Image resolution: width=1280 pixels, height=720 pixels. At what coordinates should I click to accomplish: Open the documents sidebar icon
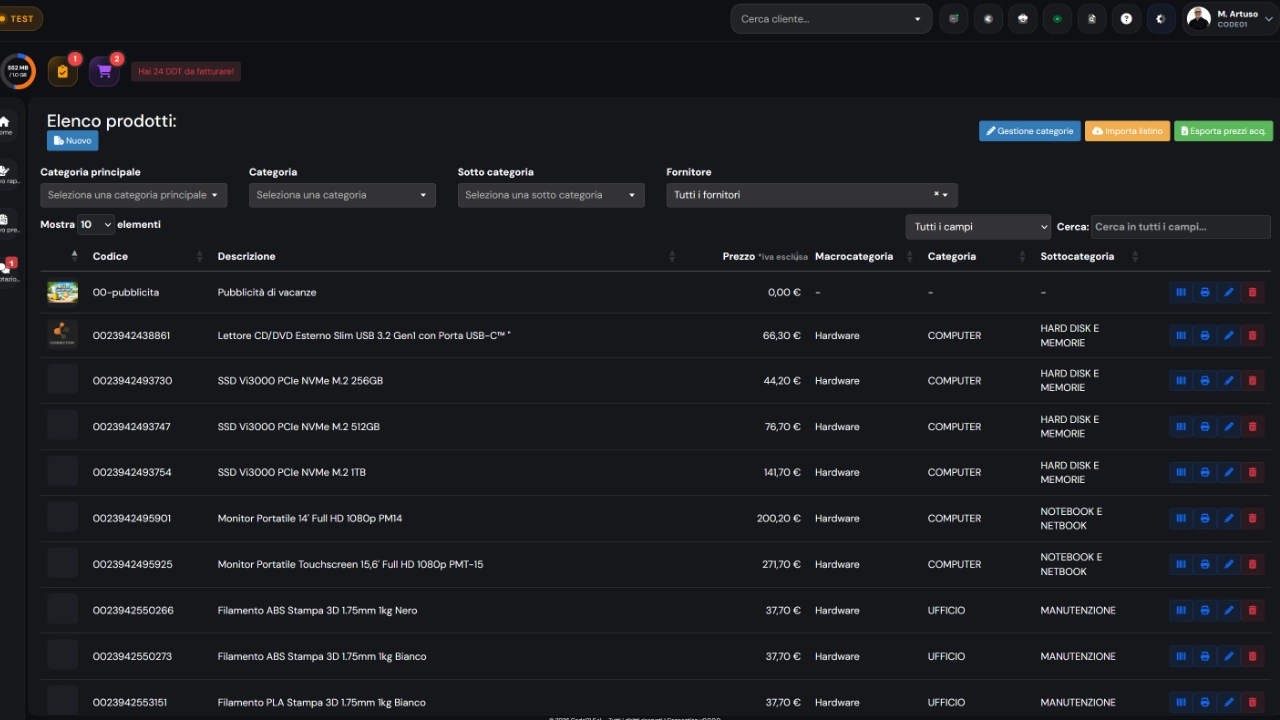pos(6,222)
